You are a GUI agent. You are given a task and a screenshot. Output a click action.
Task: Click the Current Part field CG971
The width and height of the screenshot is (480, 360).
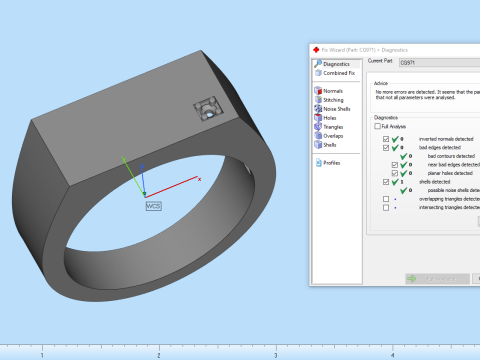pyautogui.click(x=439, y=63)
